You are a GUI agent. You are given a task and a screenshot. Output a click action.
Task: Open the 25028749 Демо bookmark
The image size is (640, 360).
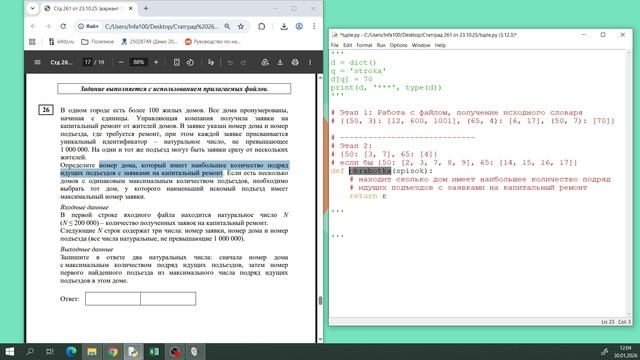coord(149,42)
